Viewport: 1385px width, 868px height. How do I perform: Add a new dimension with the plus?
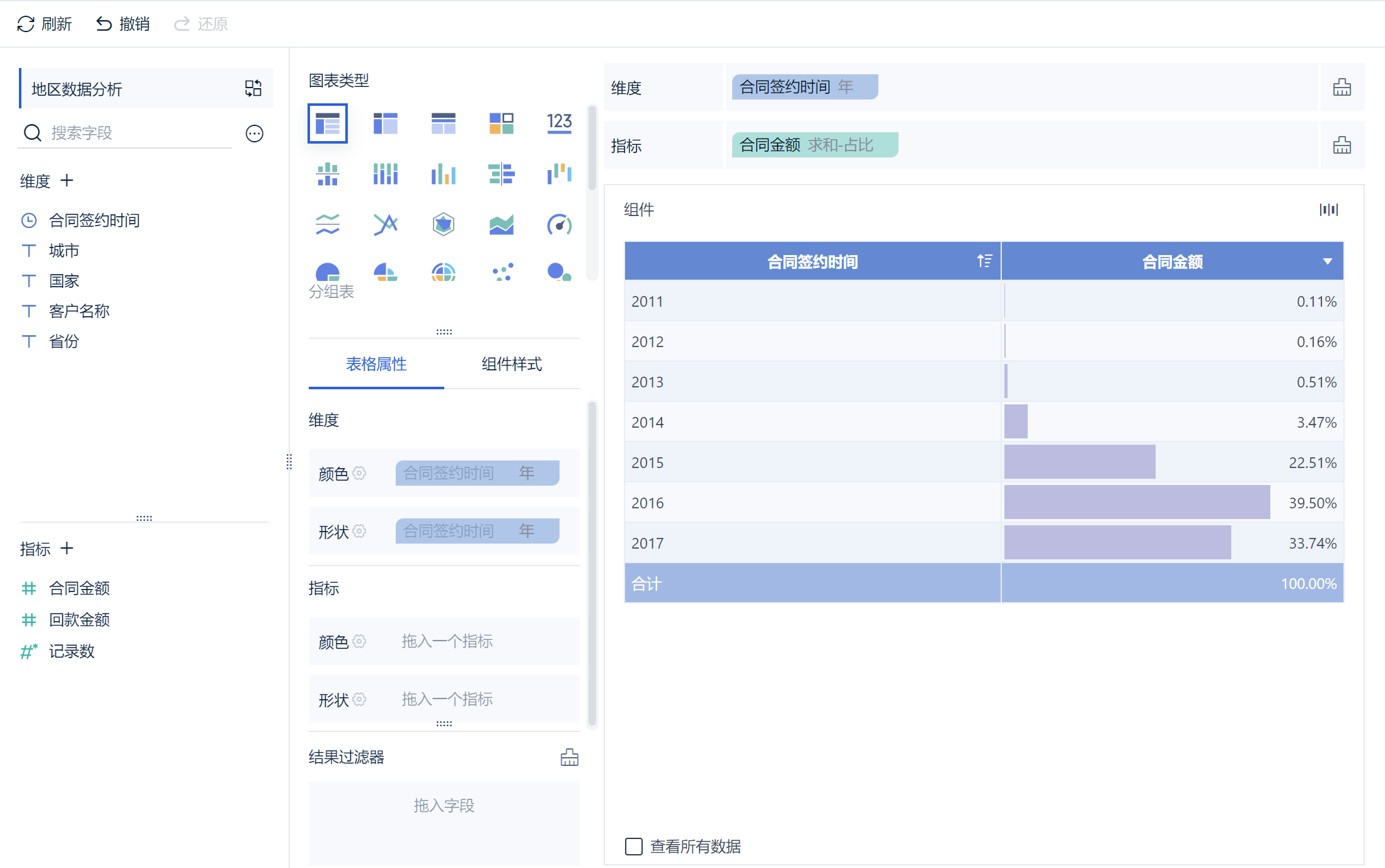tap(67, 181)
